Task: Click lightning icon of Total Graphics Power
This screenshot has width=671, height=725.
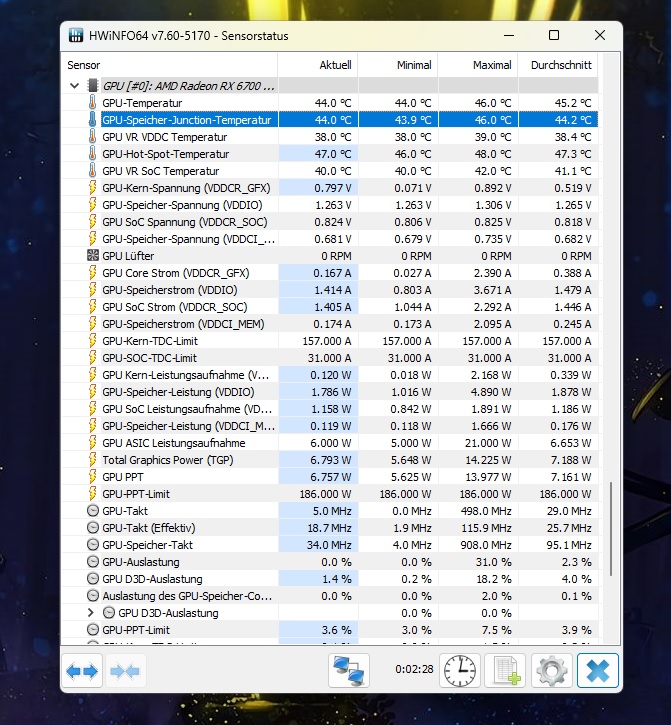Action: pos(92,460)
